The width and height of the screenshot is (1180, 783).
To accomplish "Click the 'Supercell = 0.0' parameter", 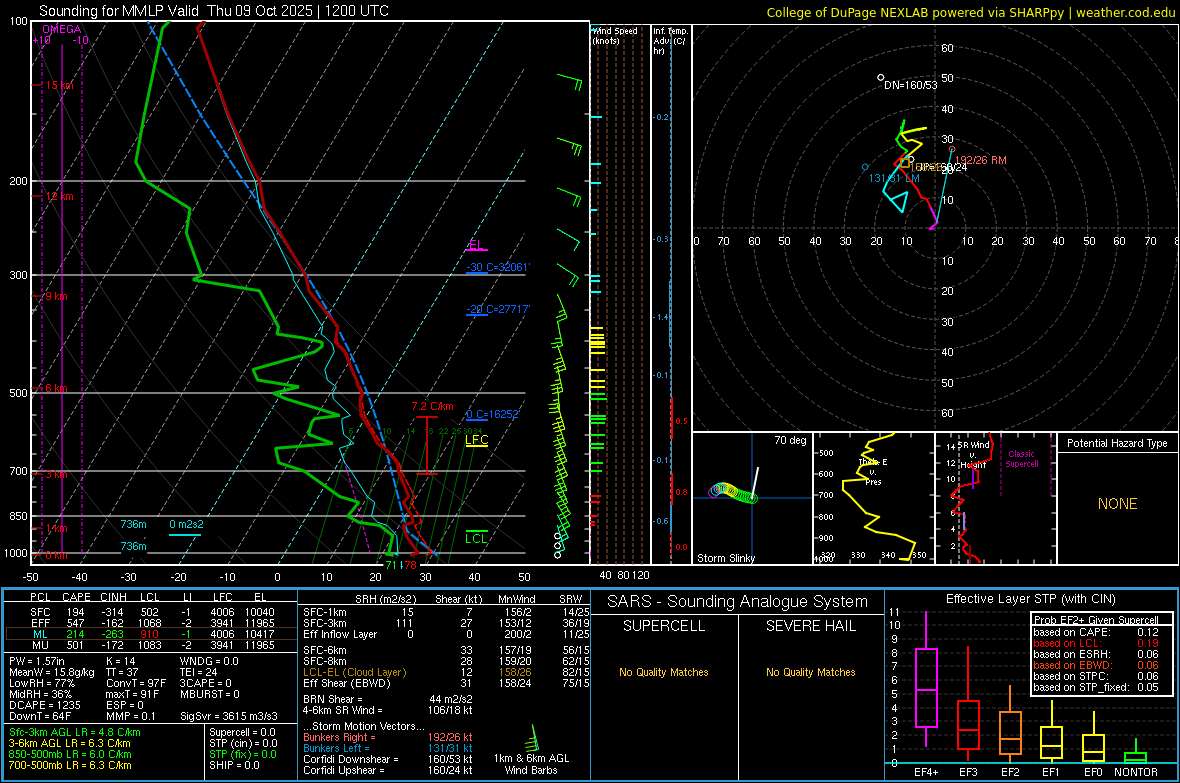I will click(242, 732).
